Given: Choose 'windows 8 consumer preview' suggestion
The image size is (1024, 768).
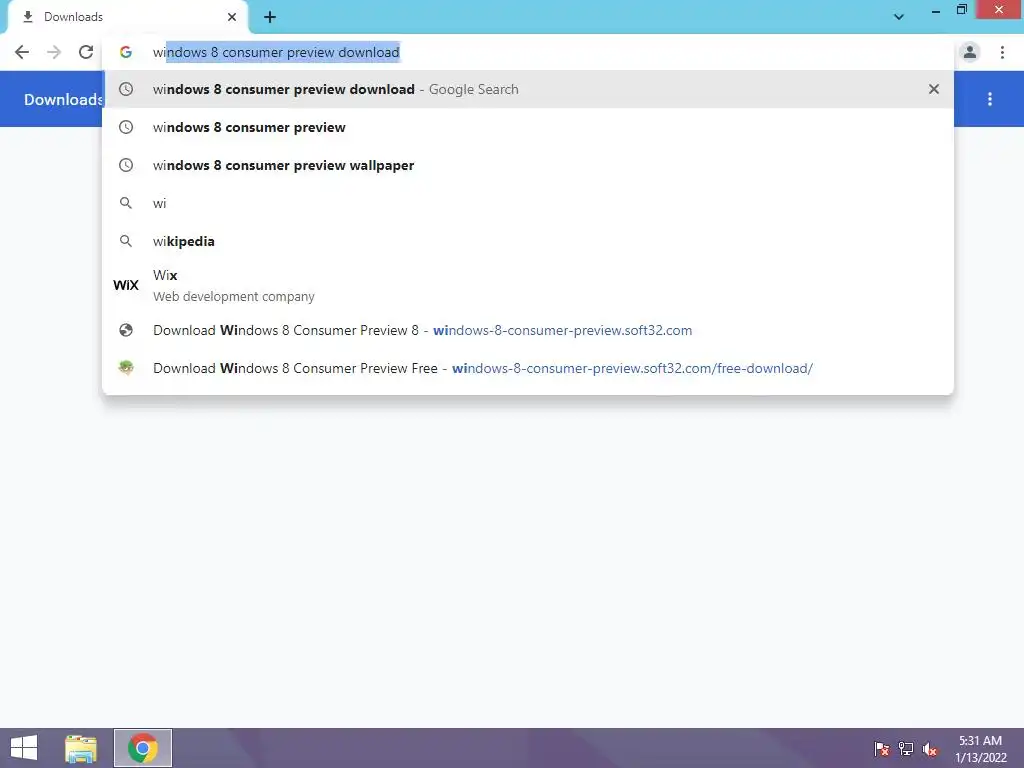Looking at the screenshot, I should pyautogui.click(x=528, y=127).
